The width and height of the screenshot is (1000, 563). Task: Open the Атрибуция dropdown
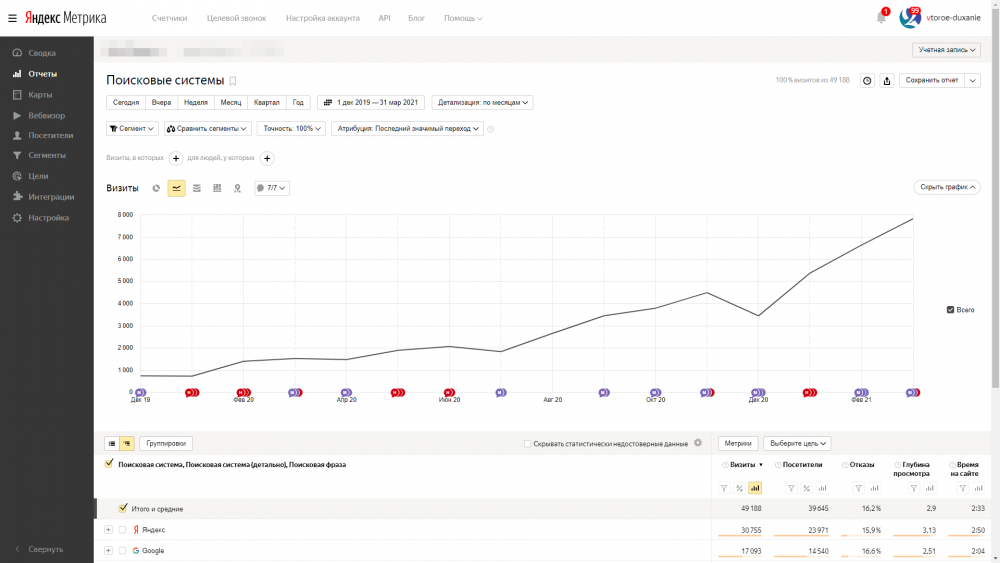click(407, 128)
